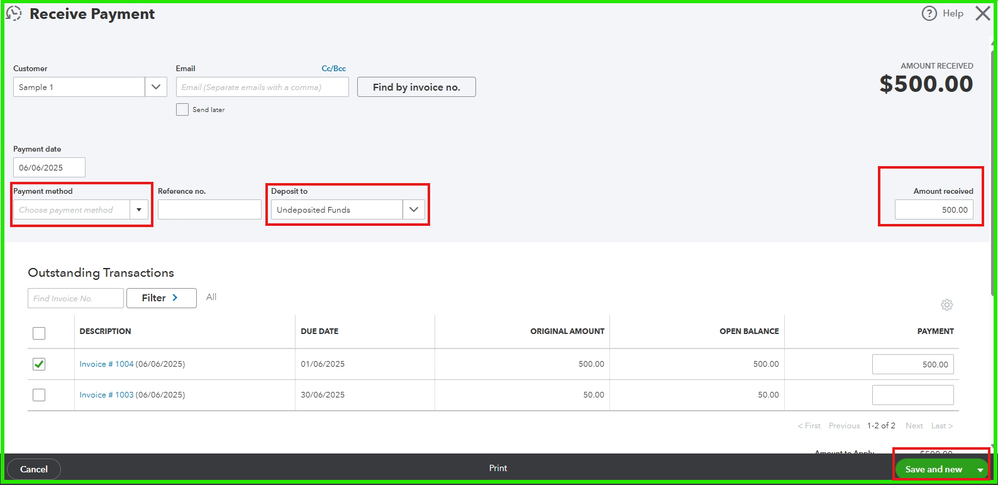
Task: Click the All filter label
Action: [211, 297]
